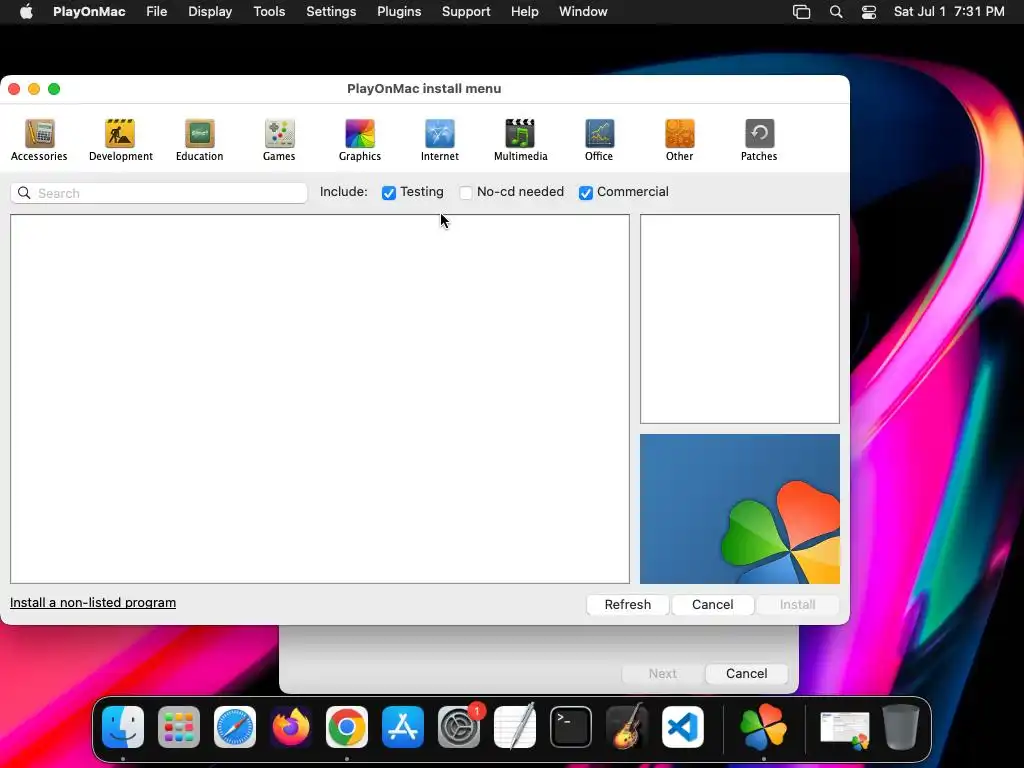Launch Safari from the Dock
The height and width of the screenshot is (768, 1024).
[235, 727]
